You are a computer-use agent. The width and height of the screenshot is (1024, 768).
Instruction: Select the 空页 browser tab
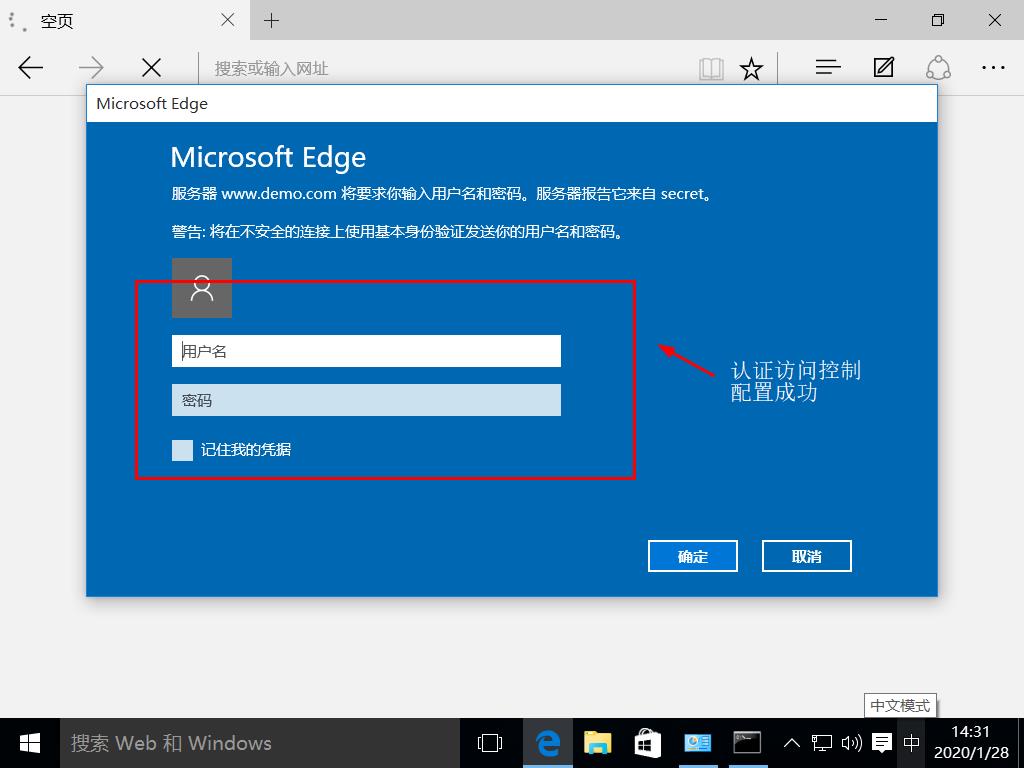125,20
